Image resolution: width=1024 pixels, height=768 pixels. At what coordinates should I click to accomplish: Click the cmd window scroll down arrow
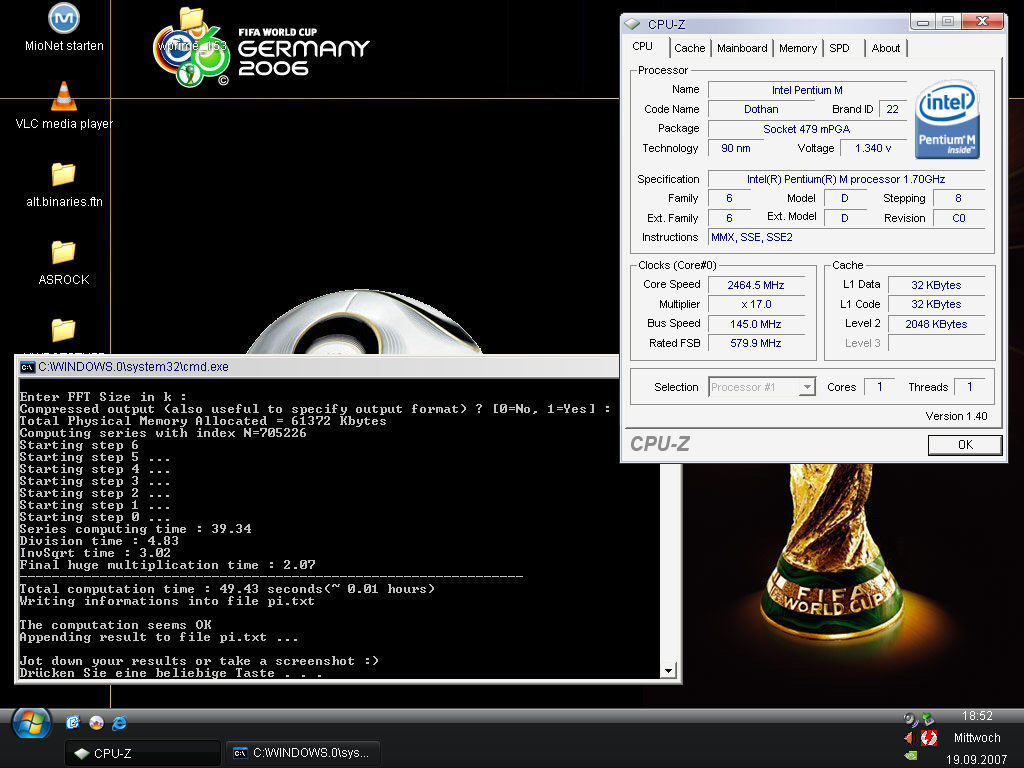pyautogui.click(x=668, y=671)
